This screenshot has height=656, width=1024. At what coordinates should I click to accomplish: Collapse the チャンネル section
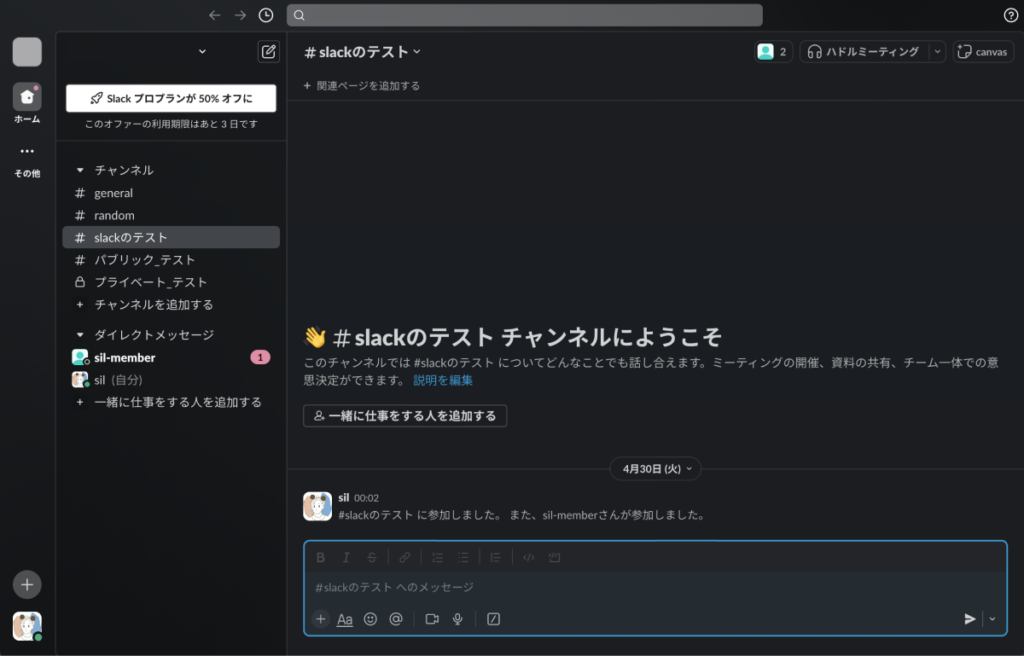[81, 171]
